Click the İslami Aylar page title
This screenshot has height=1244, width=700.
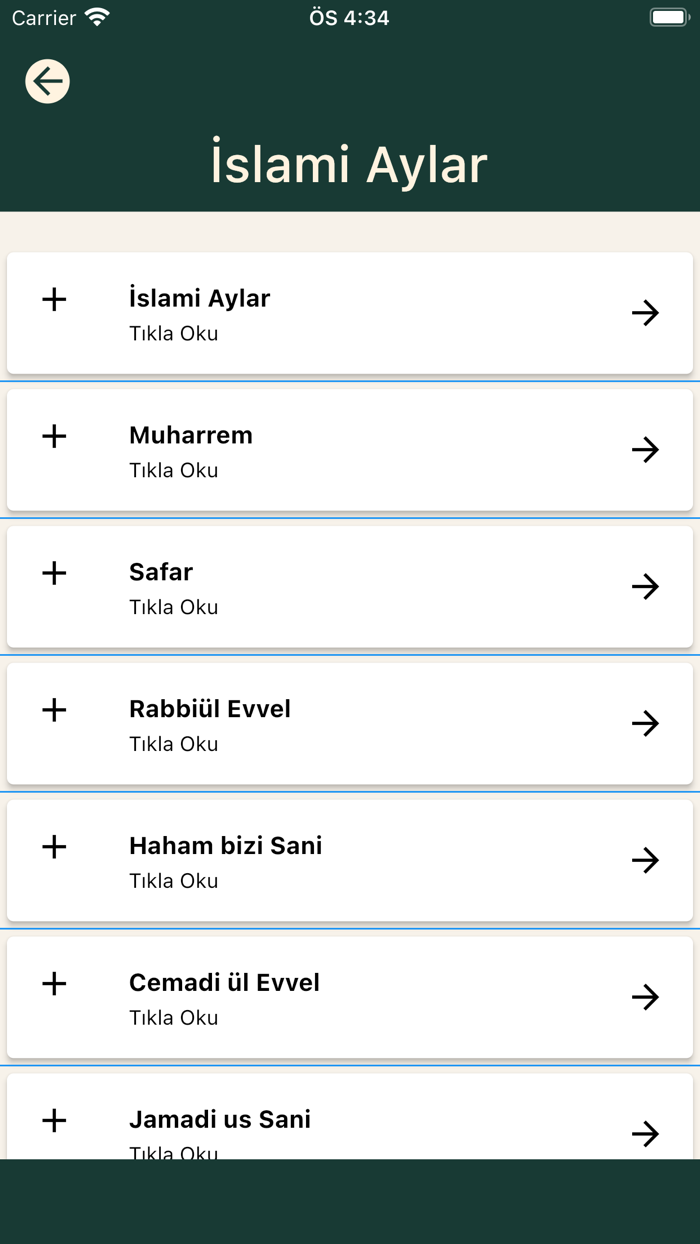pos(350,163)
